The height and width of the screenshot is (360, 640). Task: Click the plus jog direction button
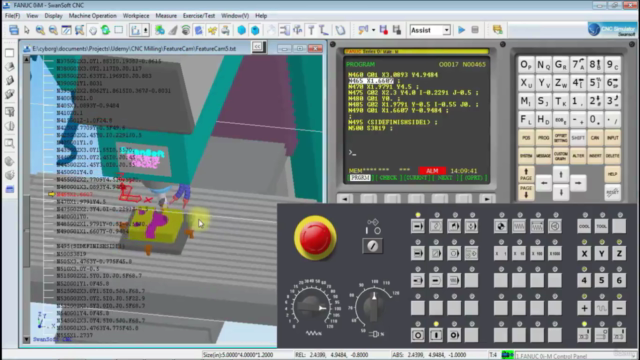(x=584, y=308)
